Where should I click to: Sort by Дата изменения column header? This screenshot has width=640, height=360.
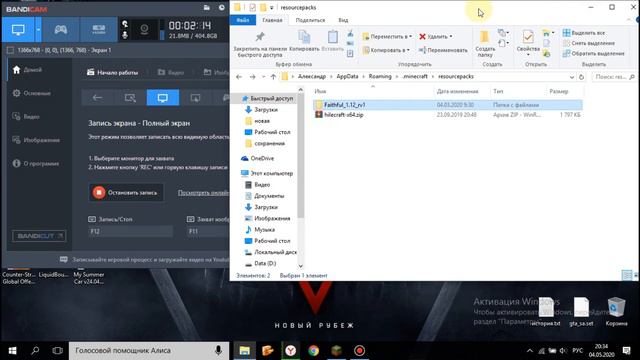pos(457,91)
